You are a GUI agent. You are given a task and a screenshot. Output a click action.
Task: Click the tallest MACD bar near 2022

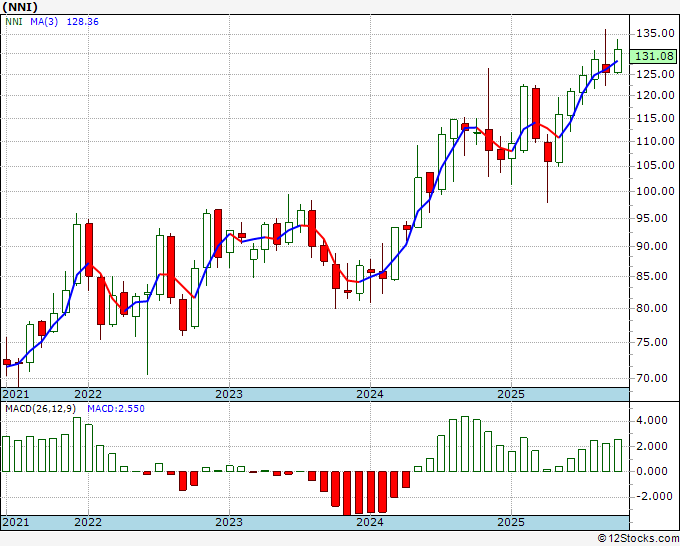77,445
